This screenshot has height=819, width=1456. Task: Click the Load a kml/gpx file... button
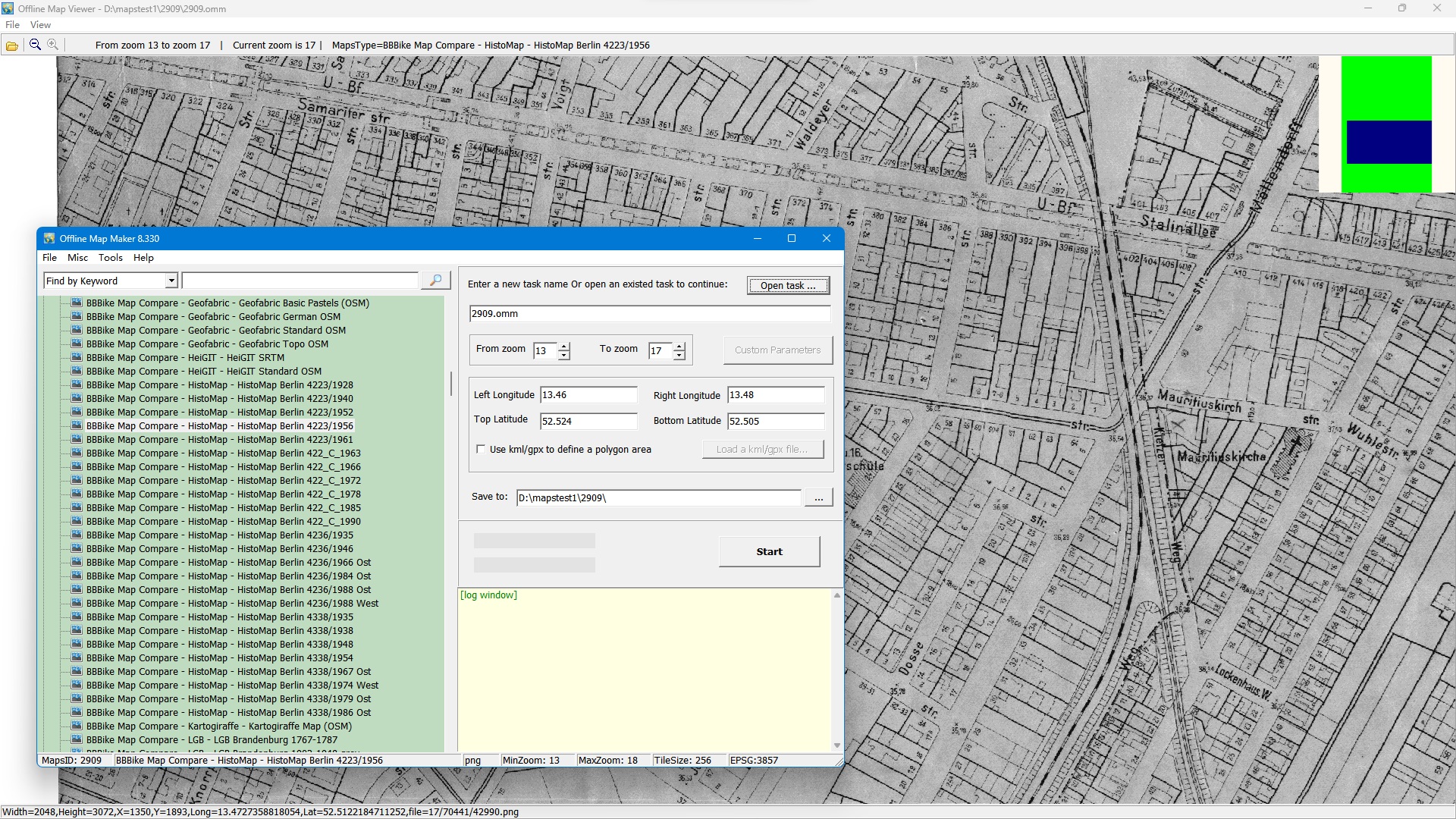click(x=762, y=449)
